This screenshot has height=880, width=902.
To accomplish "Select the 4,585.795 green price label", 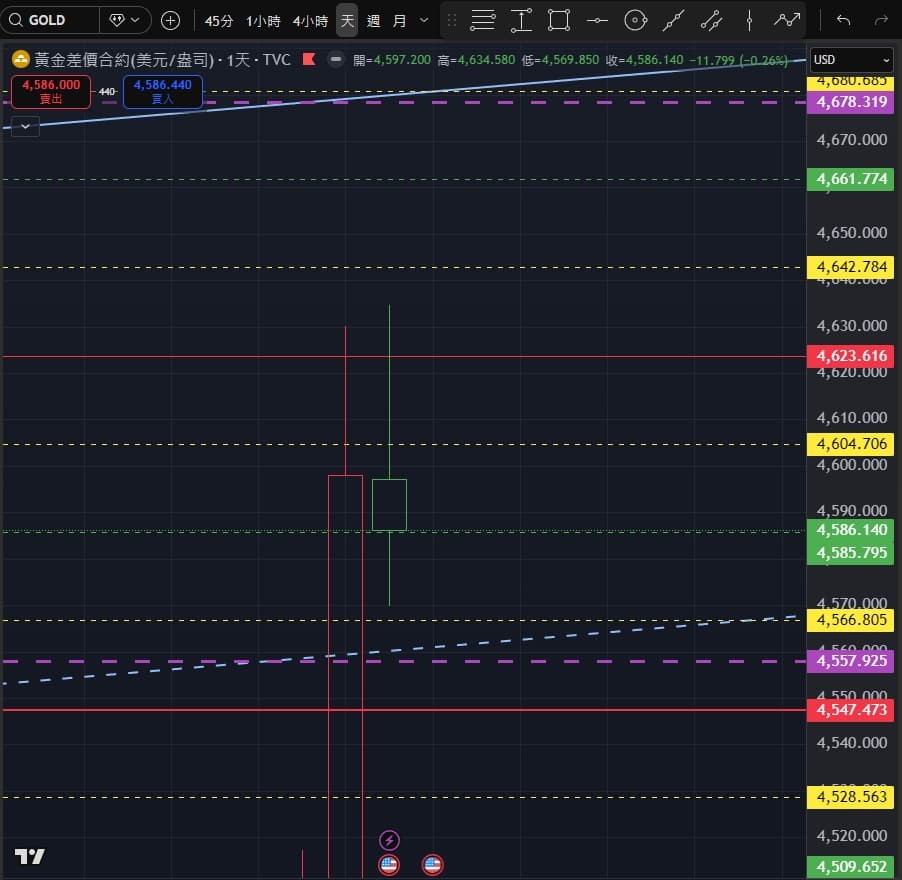I will point(850,553).
